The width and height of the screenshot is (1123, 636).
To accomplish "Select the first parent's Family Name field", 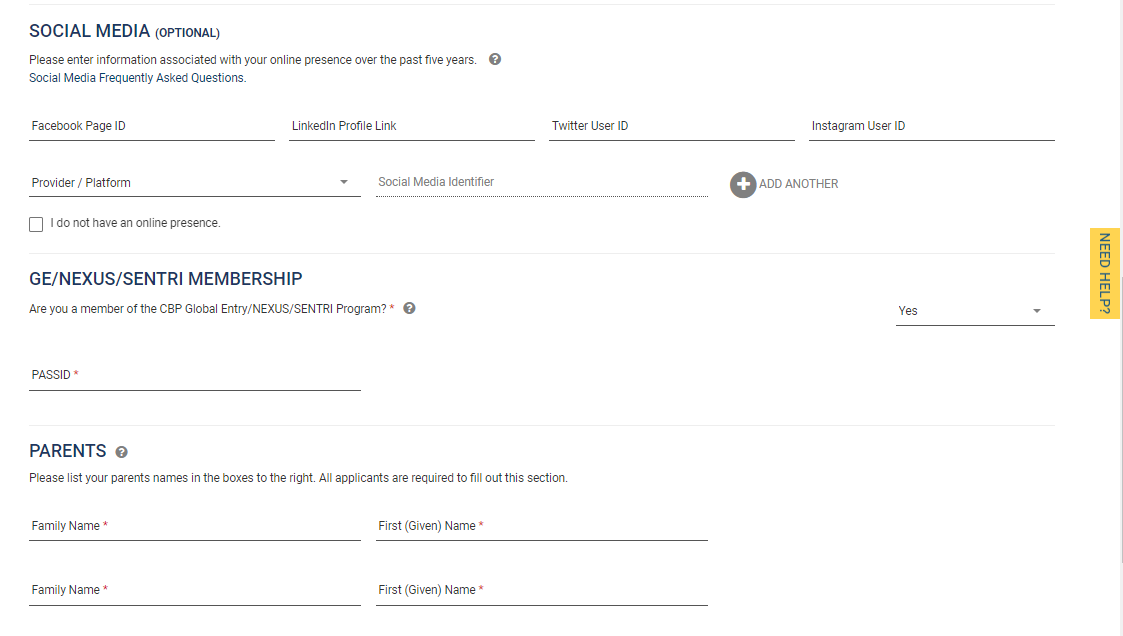I will point(195,526).
